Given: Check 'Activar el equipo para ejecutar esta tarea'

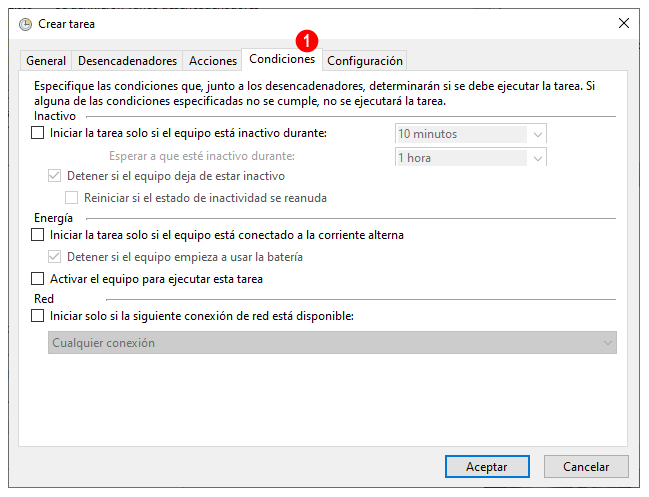Looking at the screenshot, I should point(38,279).
